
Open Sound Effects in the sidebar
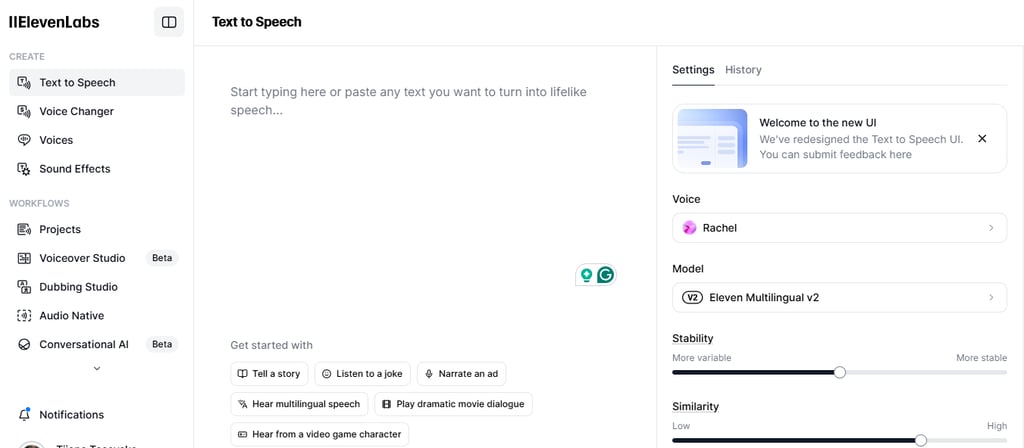pyautogui.click(x=97, y=168)
